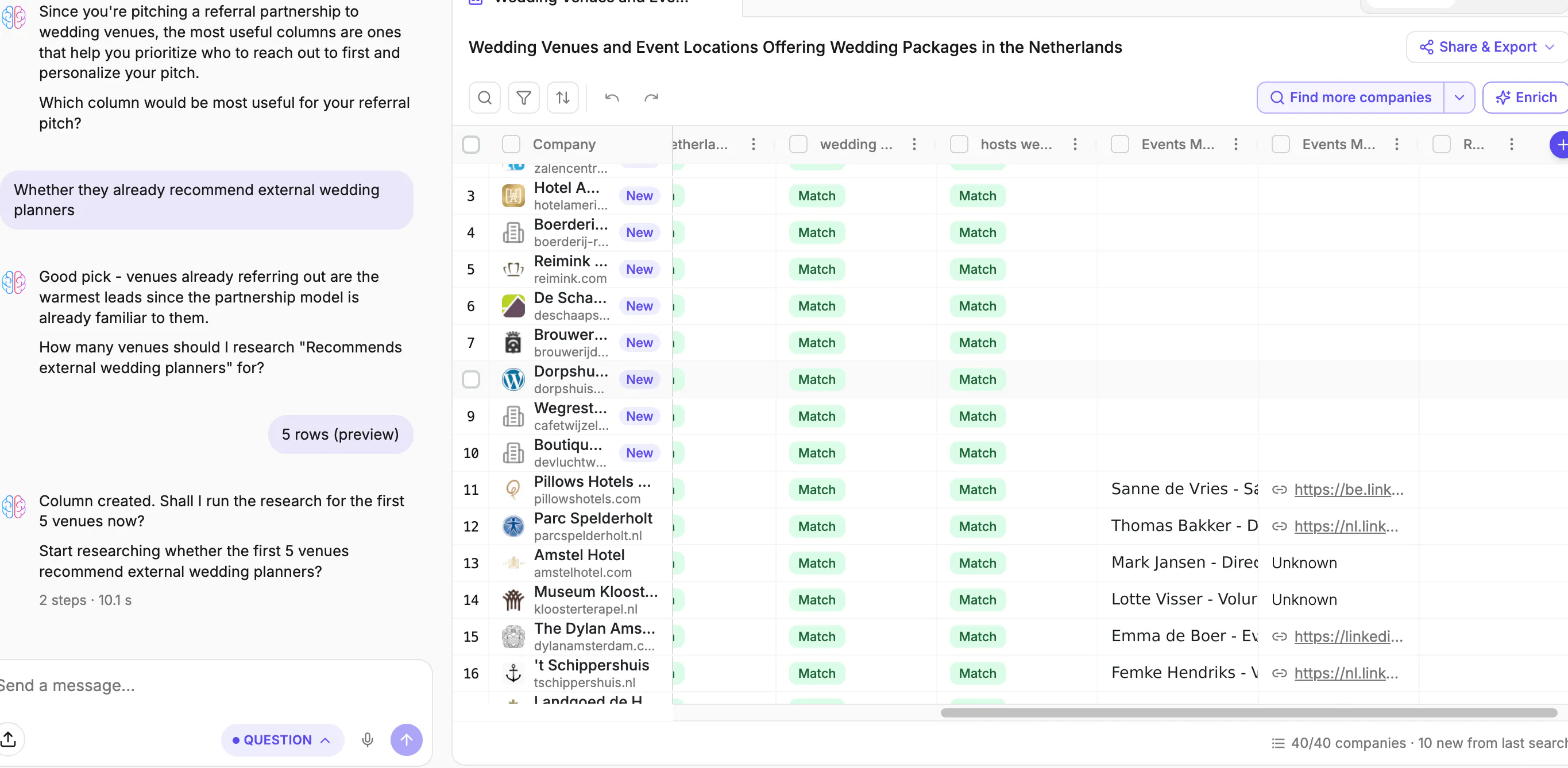Toggle the R... column checkbox

1441,144
